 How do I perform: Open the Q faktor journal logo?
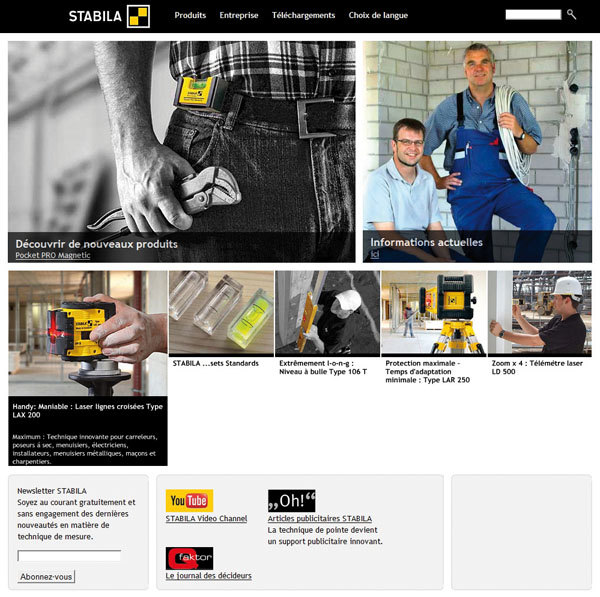[189, 558]
